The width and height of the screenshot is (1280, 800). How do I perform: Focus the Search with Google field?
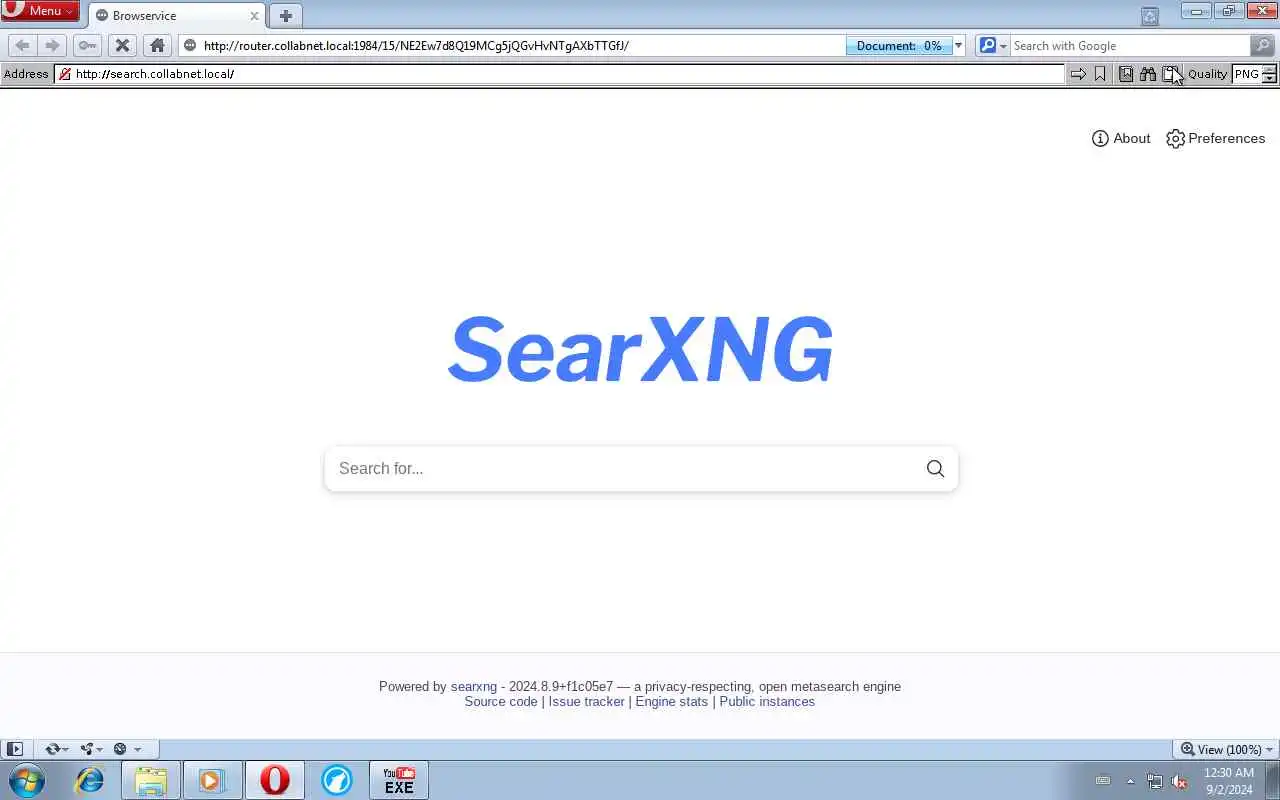pyautogui.click(x=1130, y=45)
